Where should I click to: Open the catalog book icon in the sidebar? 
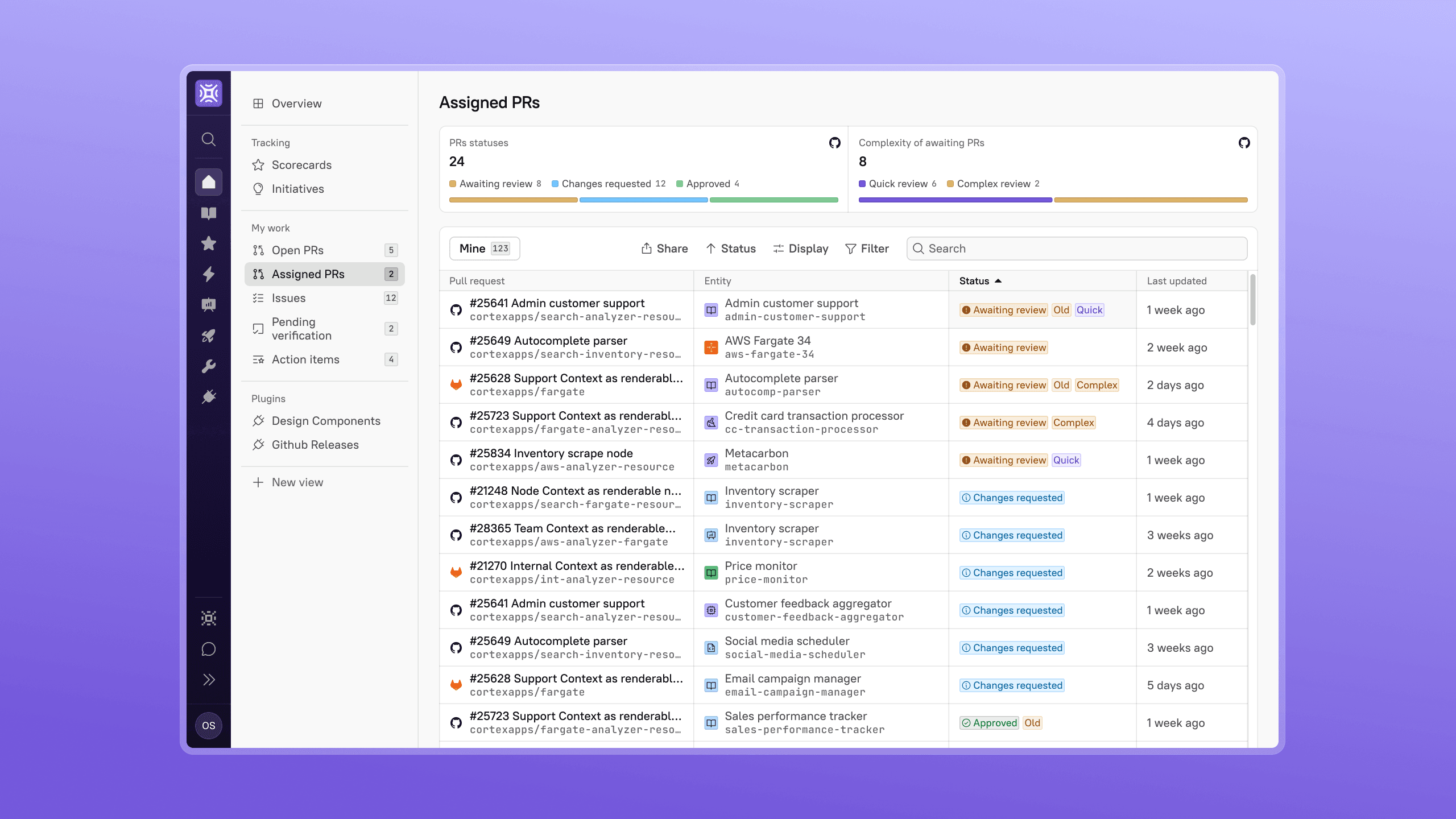[209, 213]
